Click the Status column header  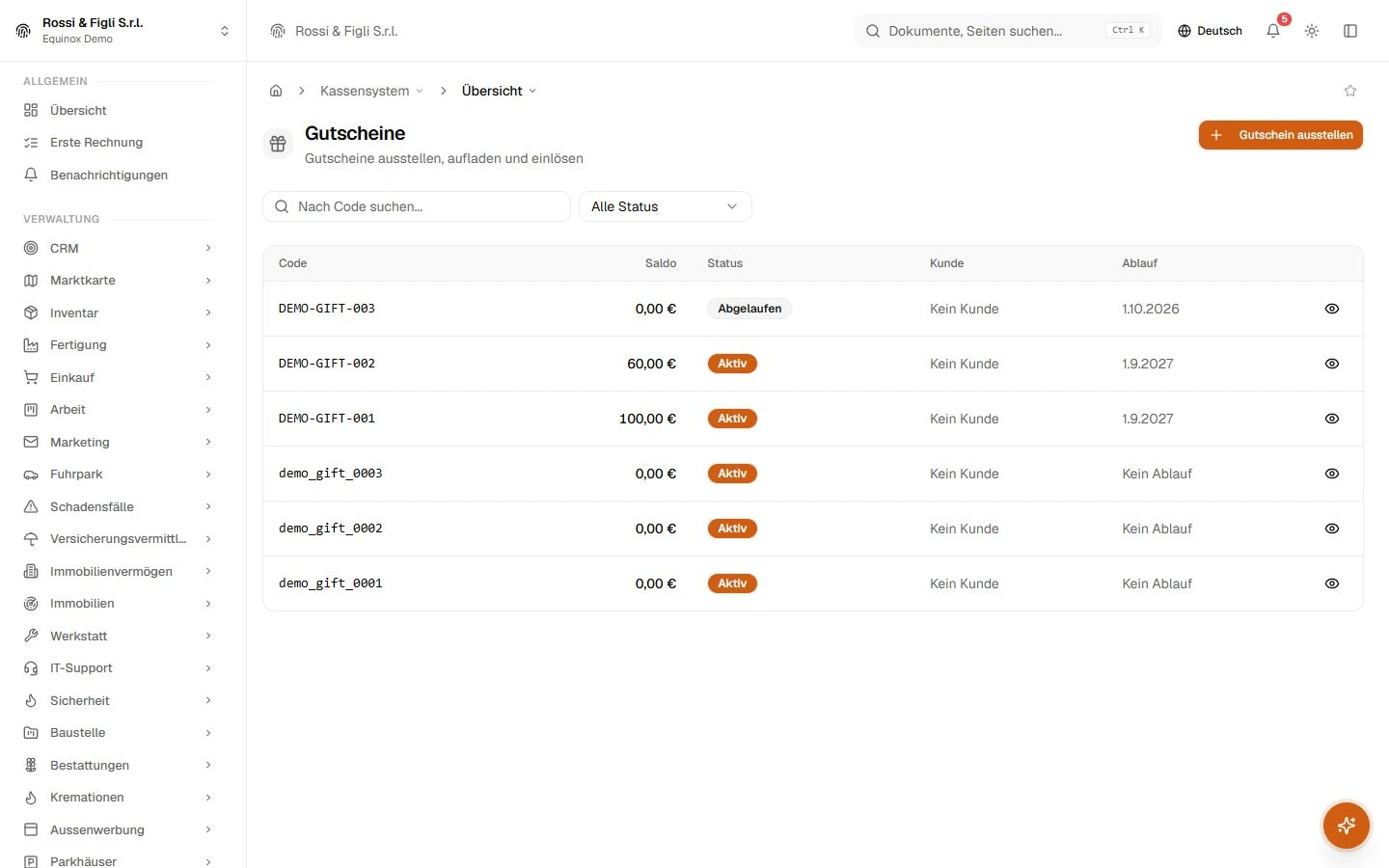724,263
